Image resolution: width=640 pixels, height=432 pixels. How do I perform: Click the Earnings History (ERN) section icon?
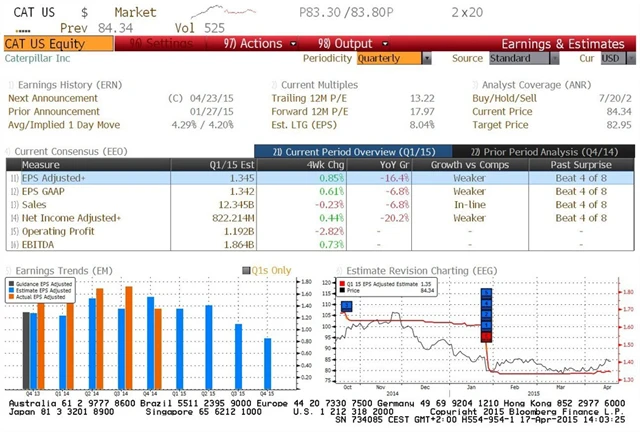(10, 84)
